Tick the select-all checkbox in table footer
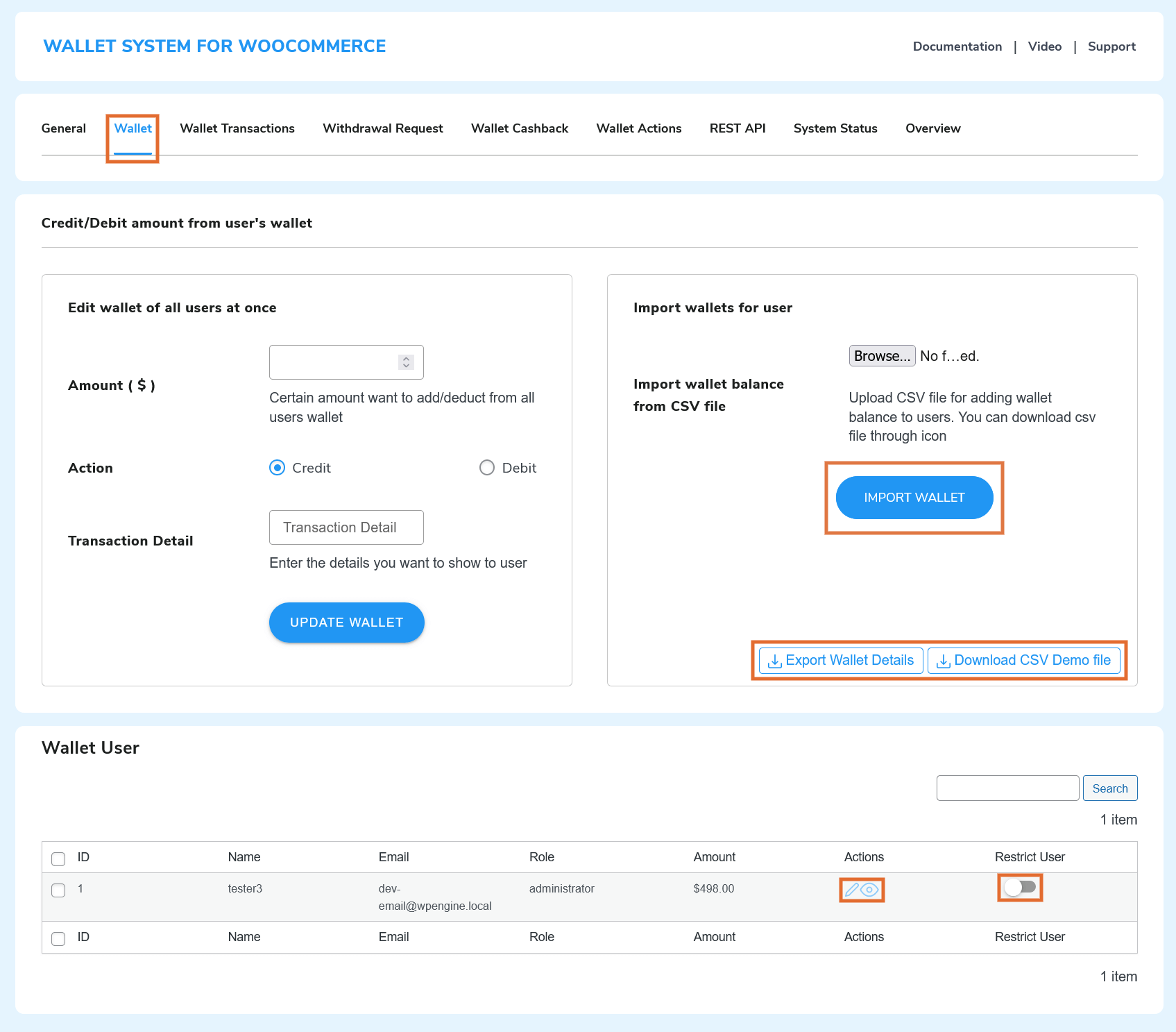 (58, 939)
